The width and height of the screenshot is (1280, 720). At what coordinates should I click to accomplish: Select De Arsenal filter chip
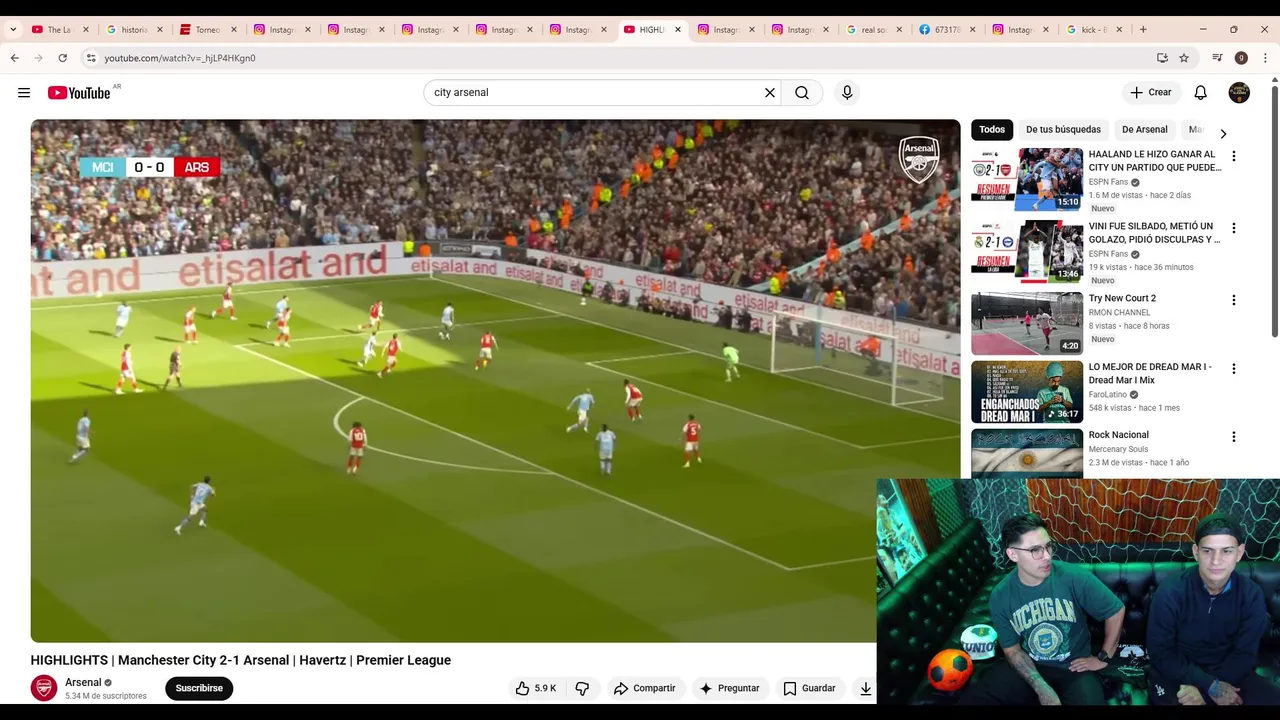tap(1144, 129)
